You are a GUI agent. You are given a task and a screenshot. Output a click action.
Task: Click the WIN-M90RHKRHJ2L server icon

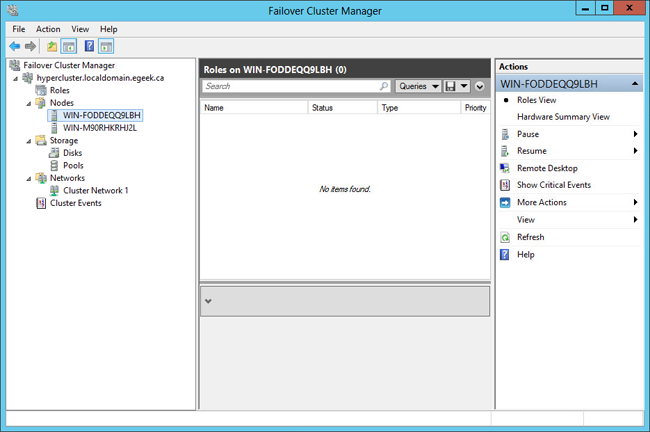pos(54,128)
